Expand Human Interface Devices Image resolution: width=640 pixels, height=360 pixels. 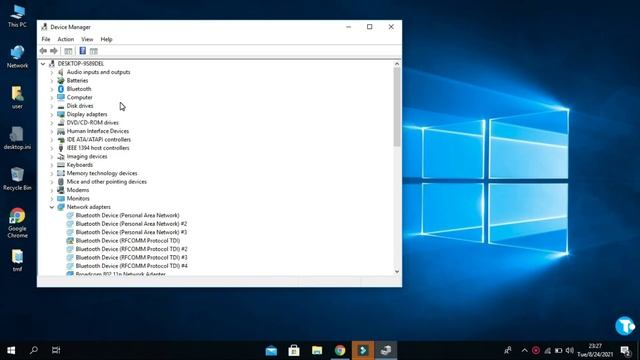pyautogui.click(x=52, y=131)
